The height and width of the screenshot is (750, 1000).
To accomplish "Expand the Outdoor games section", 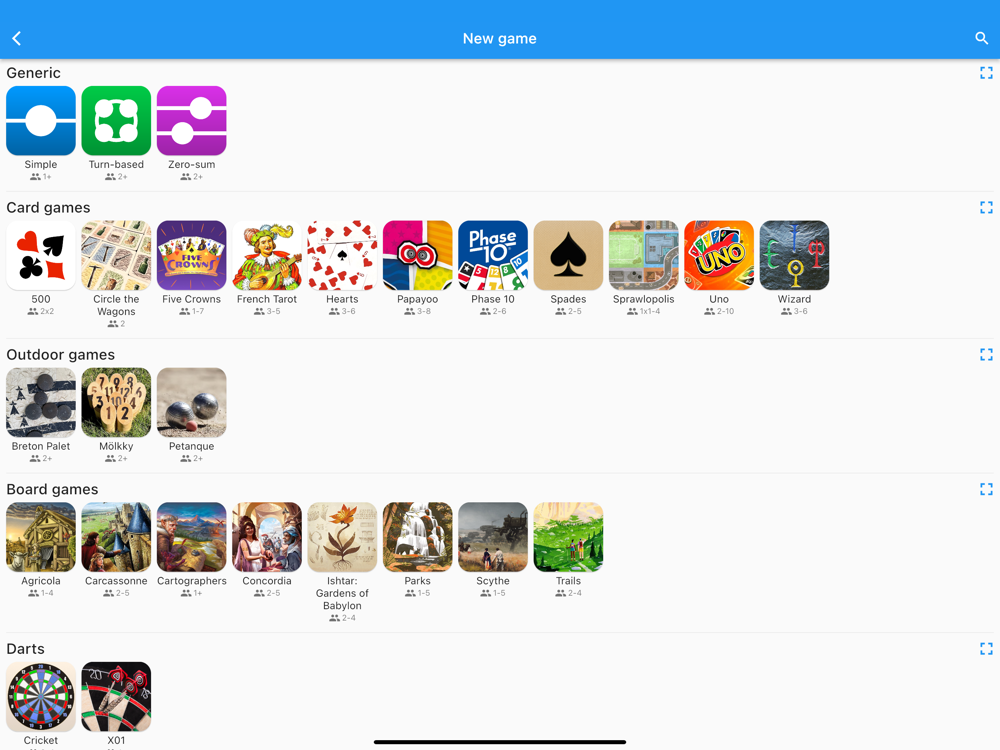I will (986, 355).
